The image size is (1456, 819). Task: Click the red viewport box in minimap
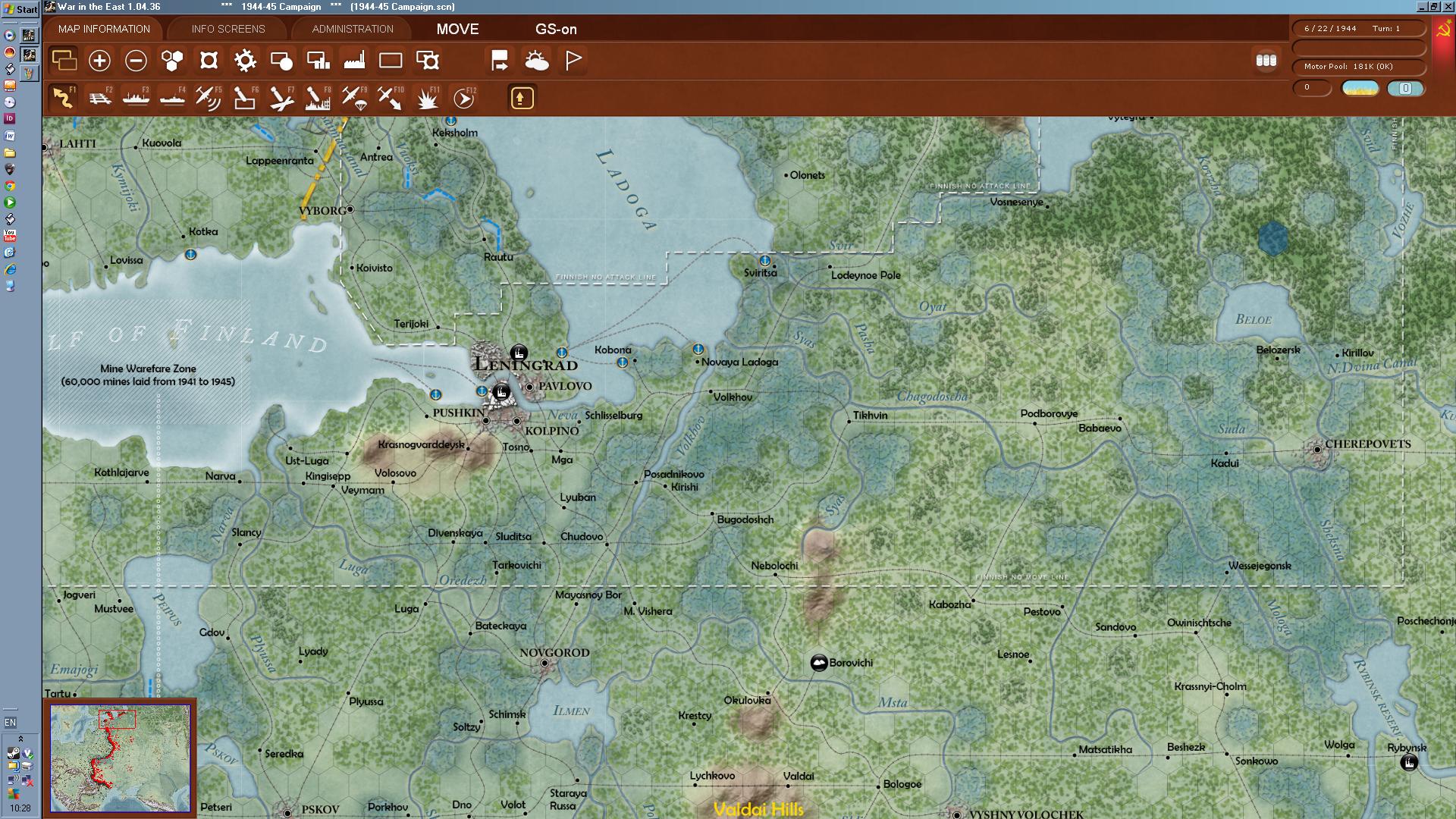coord(117,719)
